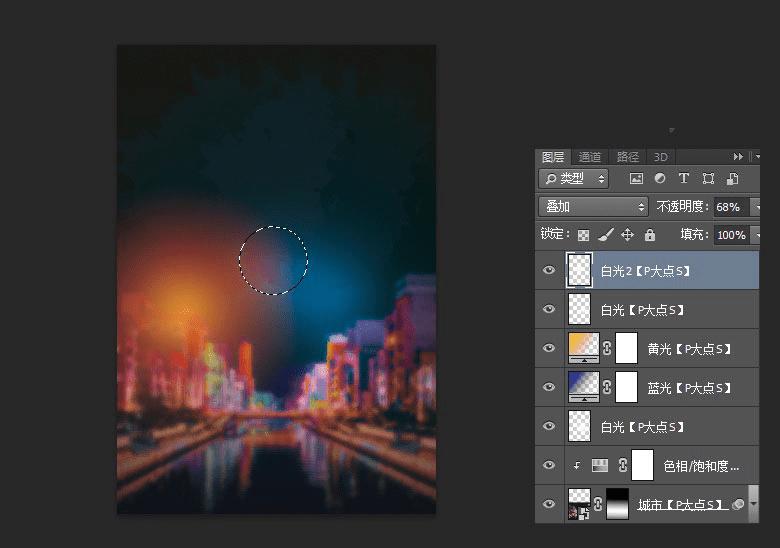Select layer name 色相/饱和度...
The image size is (780, 548).
pos(701,465)
